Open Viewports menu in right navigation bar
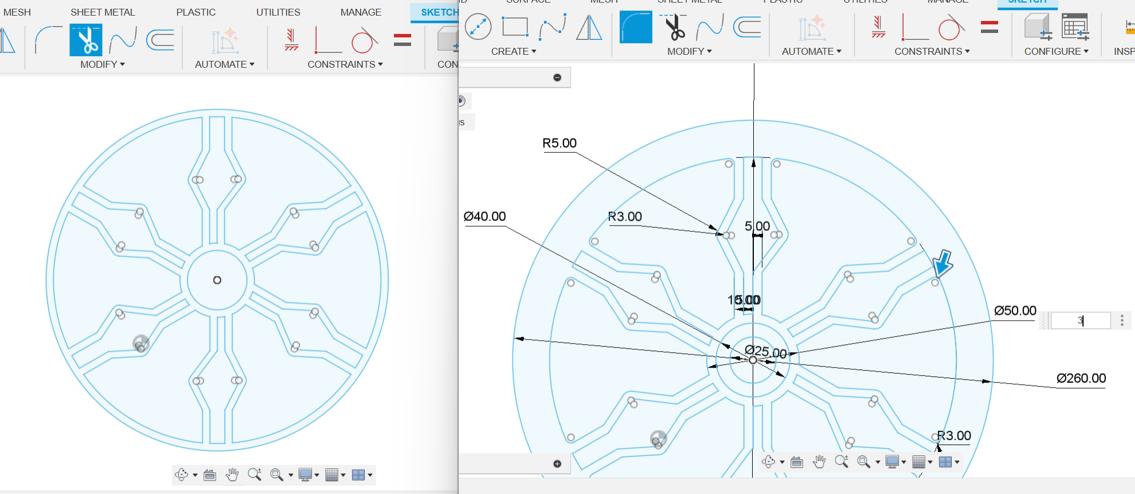This screenshot has height=494, width=1135. [949, 462]
